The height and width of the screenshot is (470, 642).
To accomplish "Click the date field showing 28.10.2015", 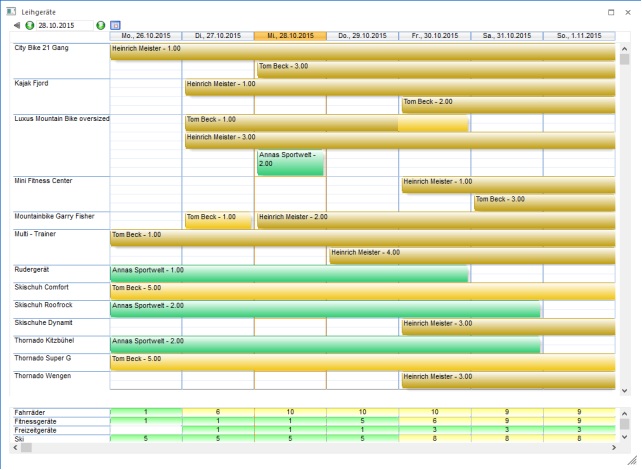I will tap(64, 24).
